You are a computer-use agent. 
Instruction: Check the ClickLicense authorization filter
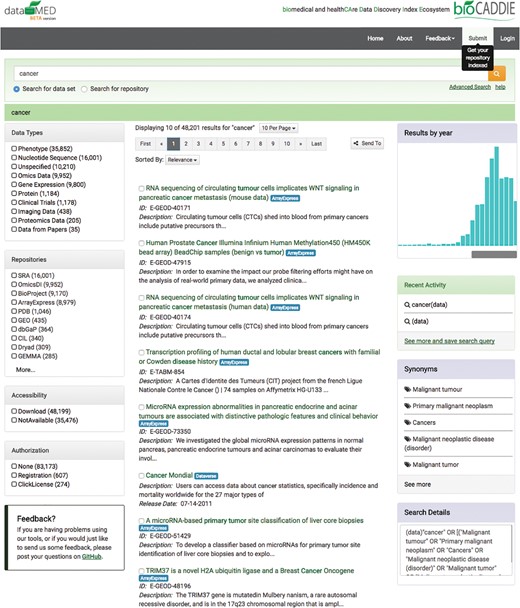pyautogui.click(x=14, y=484)
